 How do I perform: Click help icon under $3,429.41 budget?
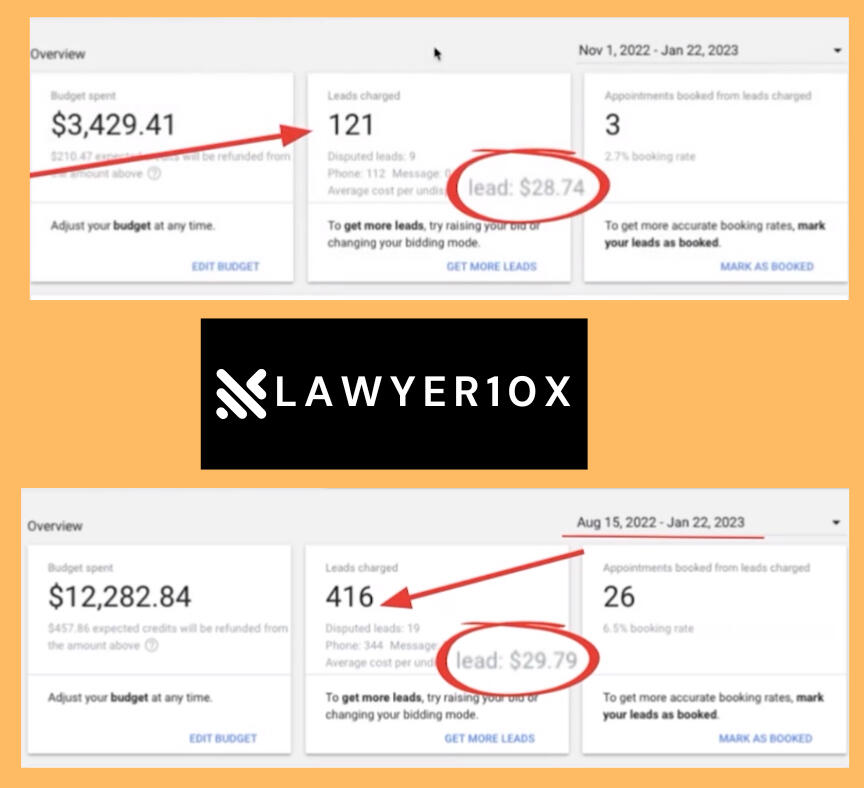[154, 173]
